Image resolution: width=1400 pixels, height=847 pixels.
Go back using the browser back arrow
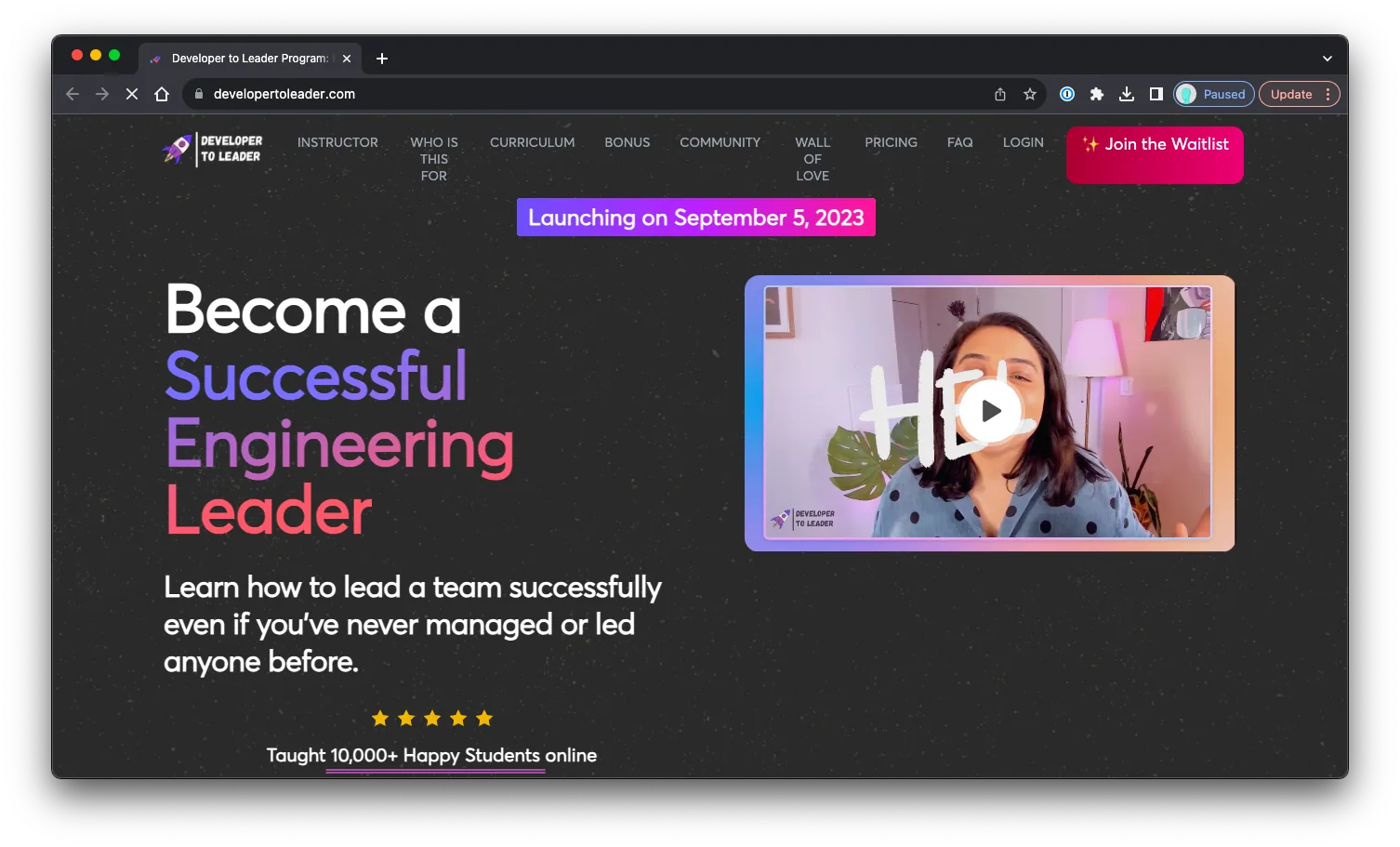pos(73,94)
